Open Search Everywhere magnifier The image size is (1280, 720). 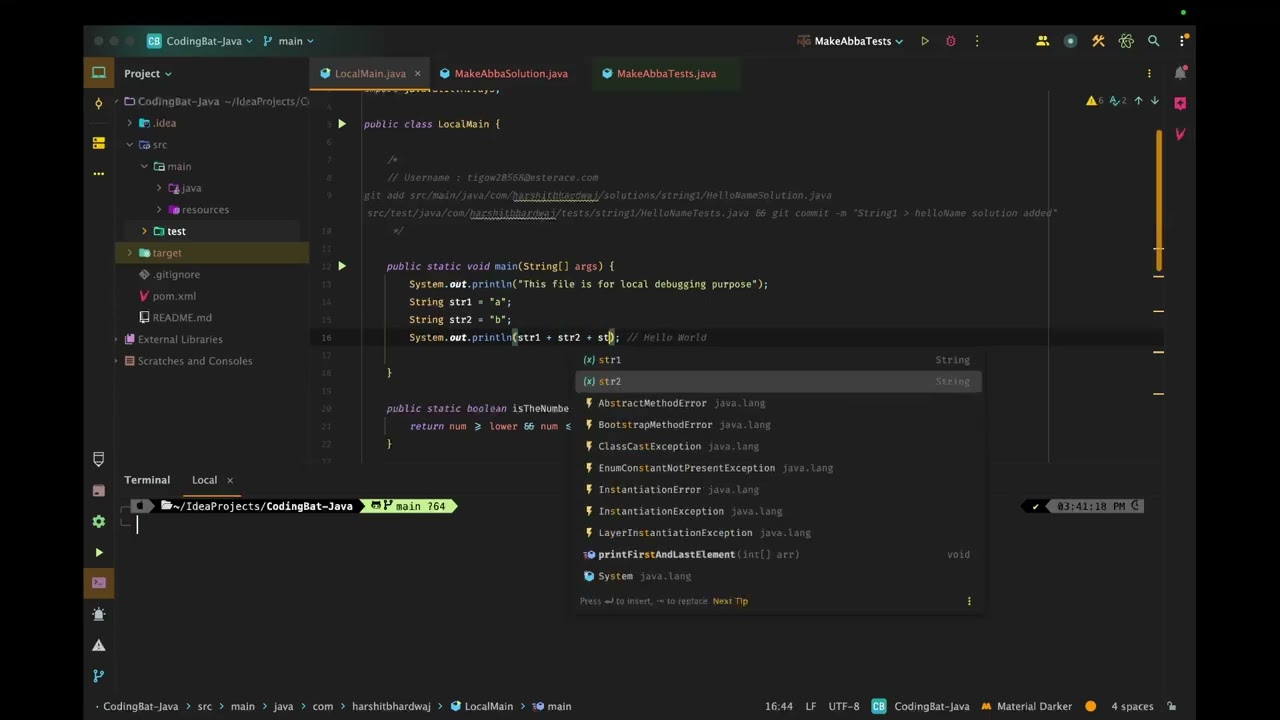pos(1153,41)
